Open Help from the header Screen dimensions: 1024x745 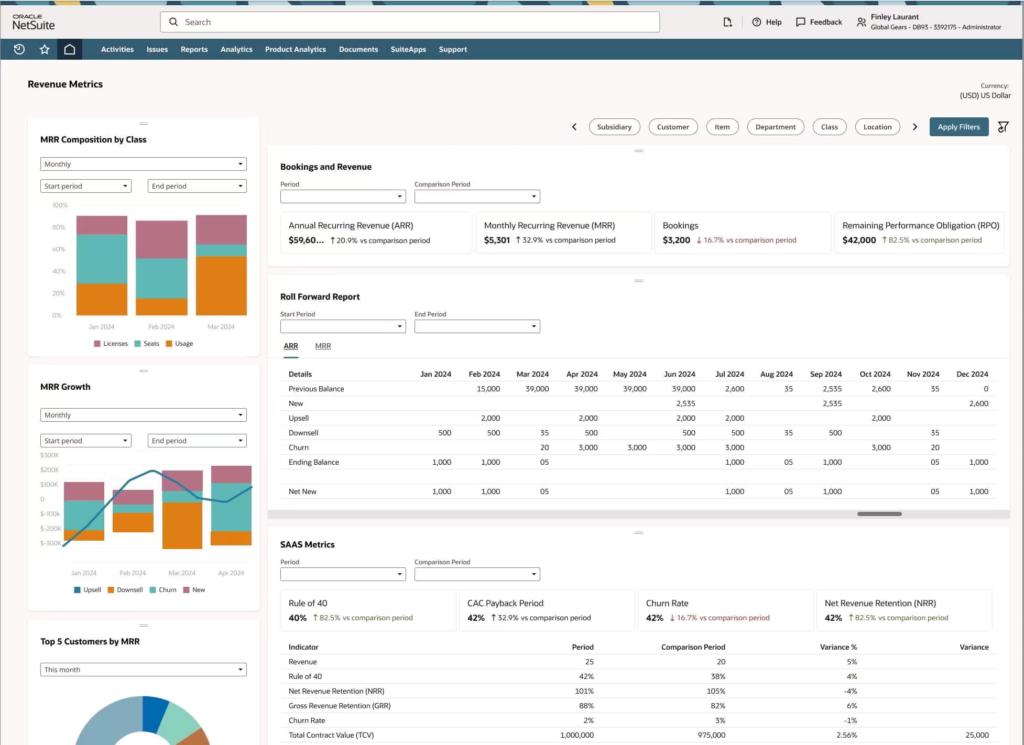point(767,22)
